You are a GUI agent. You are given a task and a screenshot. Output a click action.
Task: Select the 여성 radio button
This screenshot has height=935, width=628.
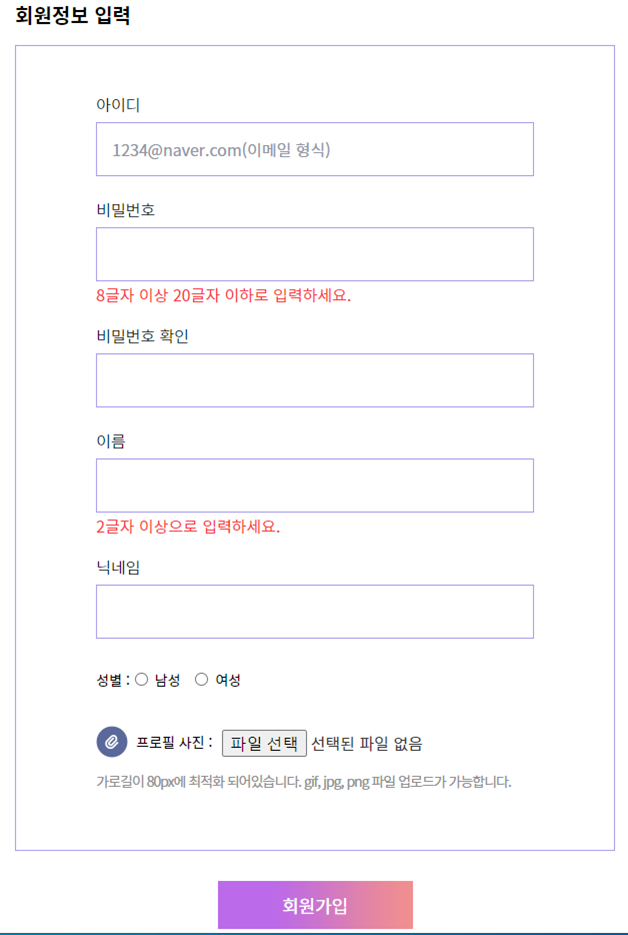coord(201,680)
